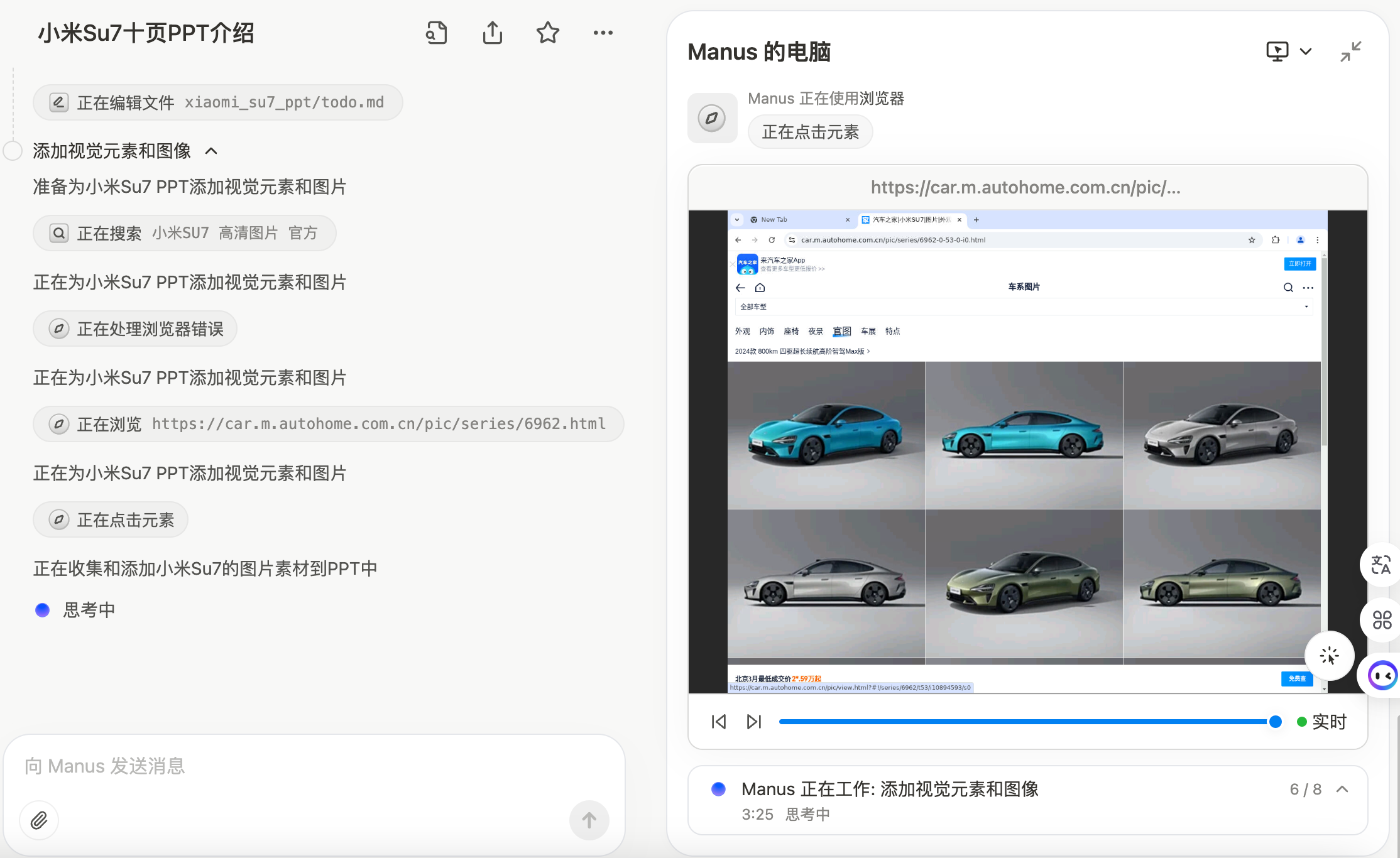Screen dimensions: 1400x858
Task: Skip to next step in playback
Action: coord(754,722)
